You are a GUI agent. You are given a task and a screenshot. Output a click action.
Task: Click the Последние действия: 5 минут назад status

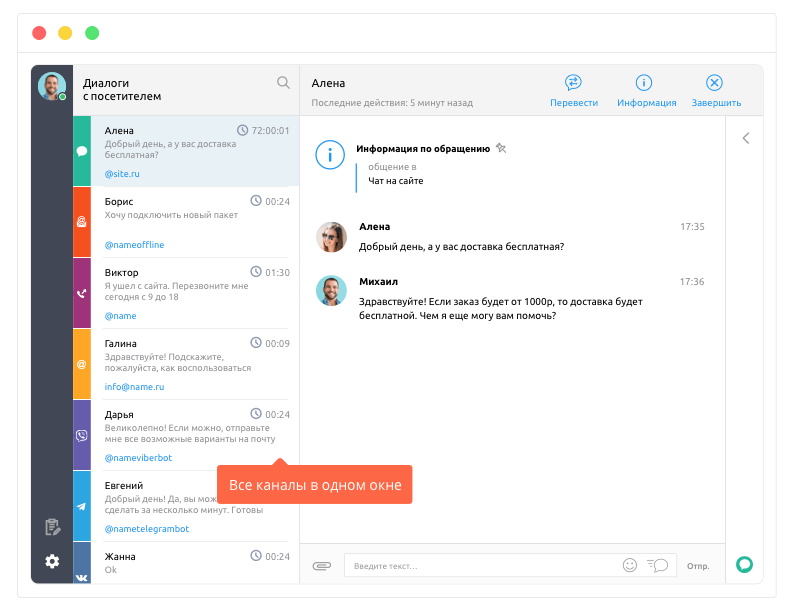tap(392, 103)
